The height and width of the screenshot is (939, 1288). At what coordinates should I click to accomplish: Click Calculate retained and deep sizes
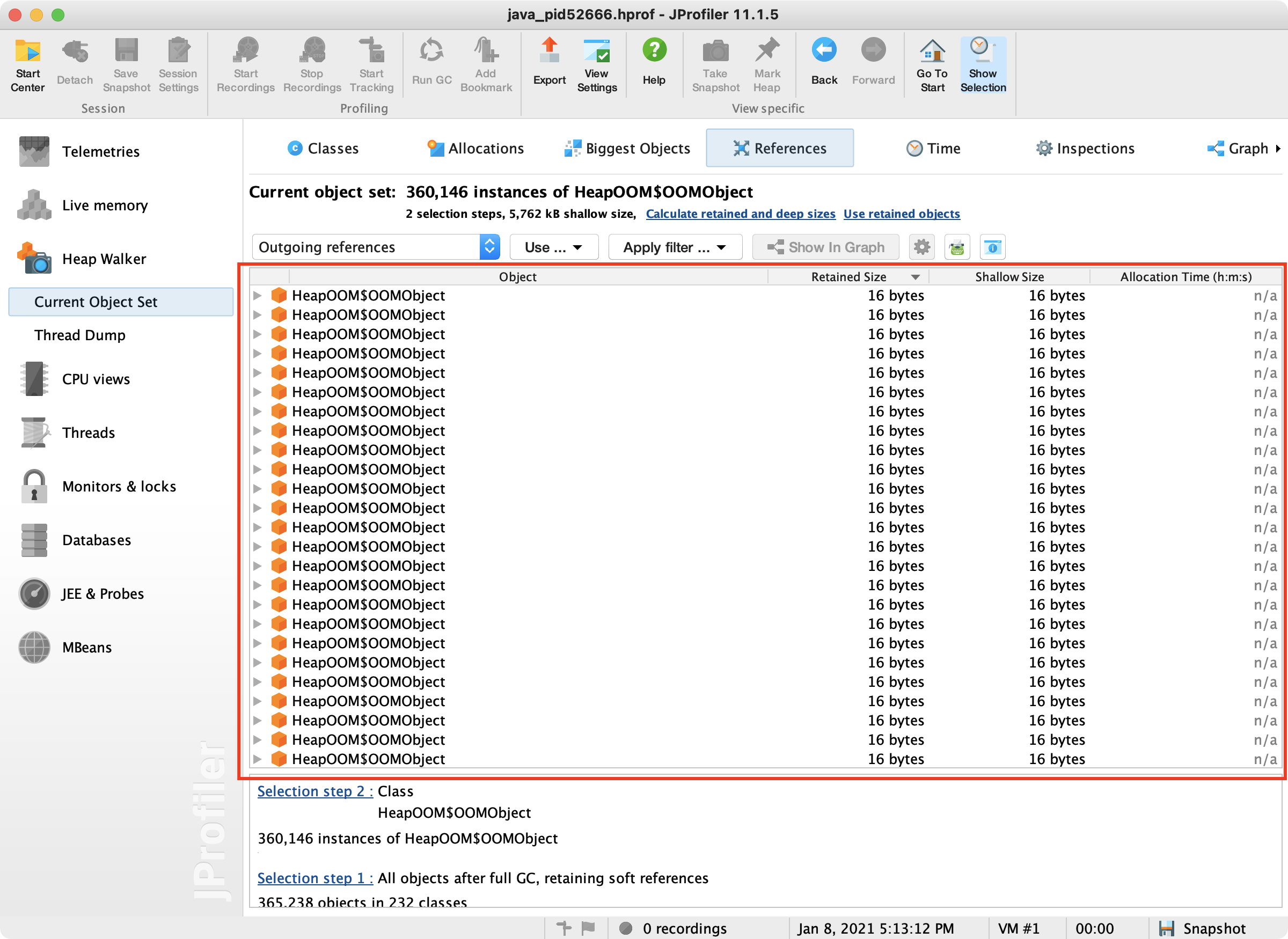[x=741, y=214]
